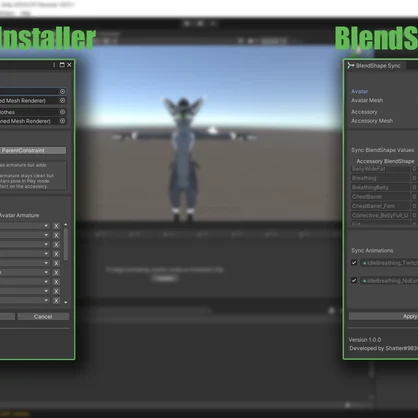Open object picker for the clothes field
This screenshot has width=418, height=418.
62,112
